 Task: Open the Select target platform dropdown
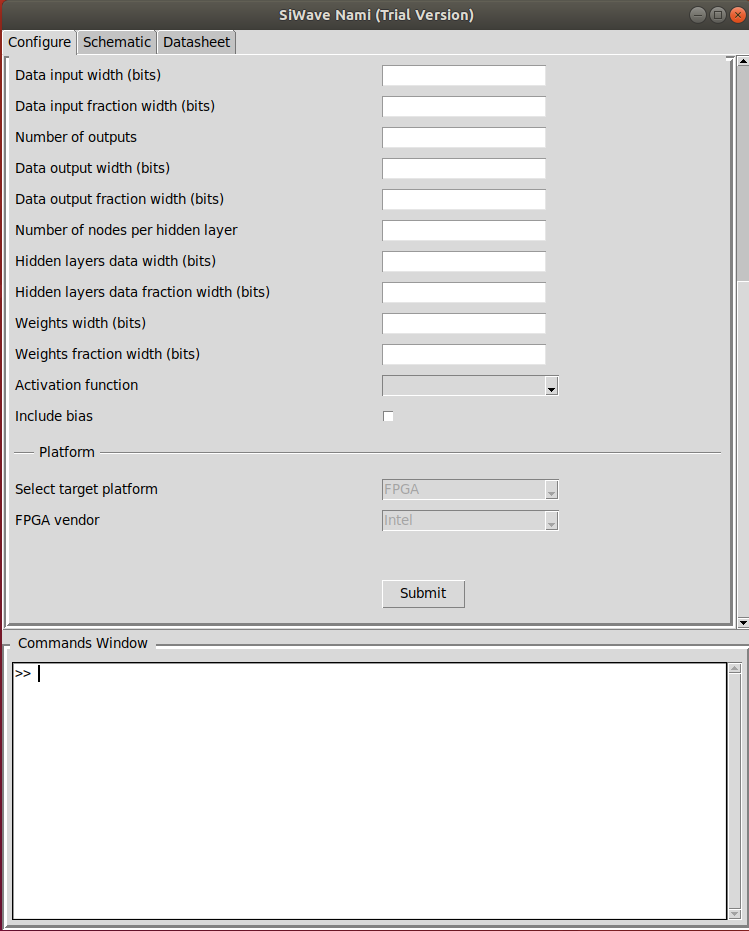(x=550, y=490)
